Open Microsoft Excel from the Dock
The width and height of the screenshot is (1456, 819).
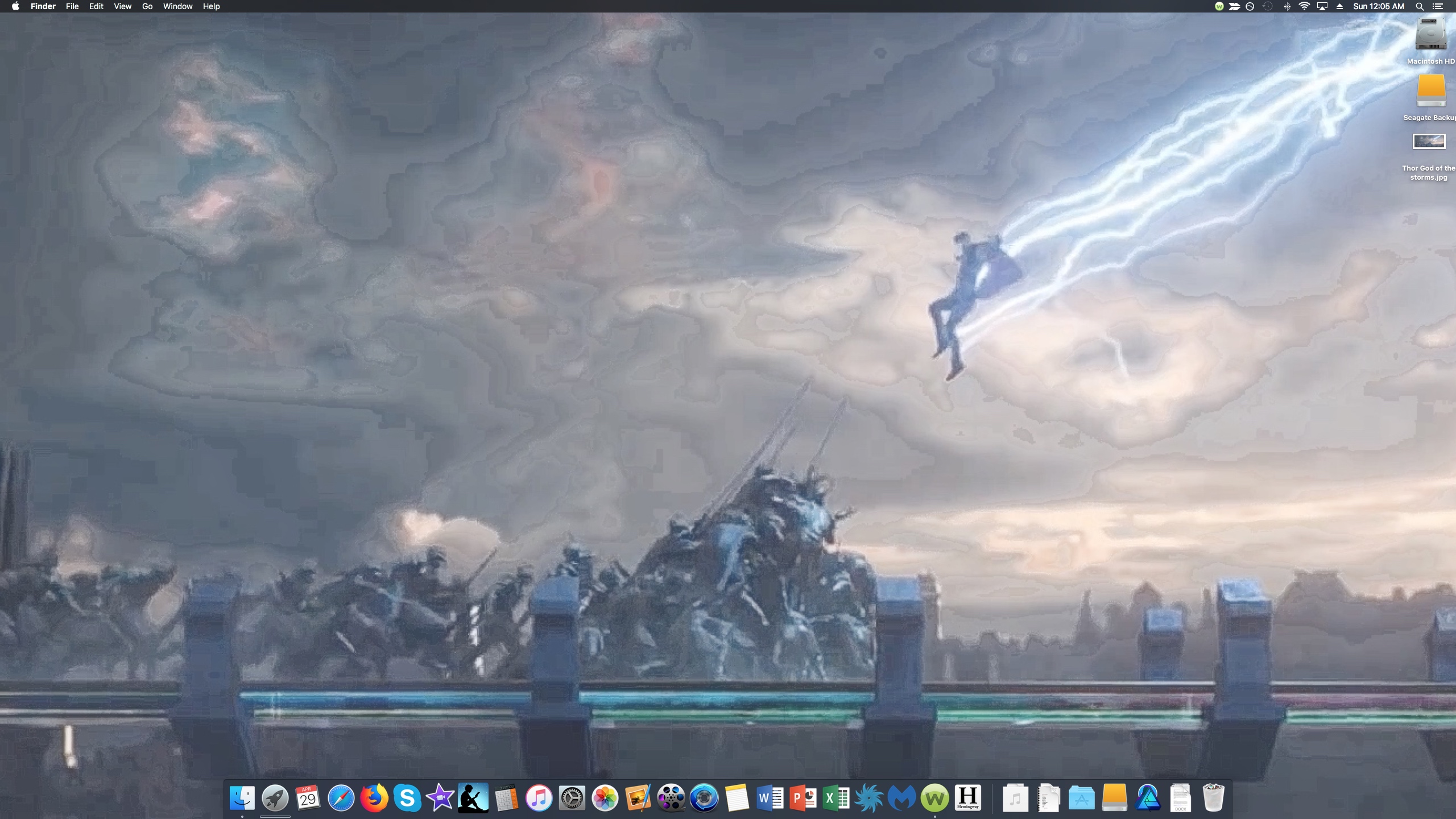836,798
